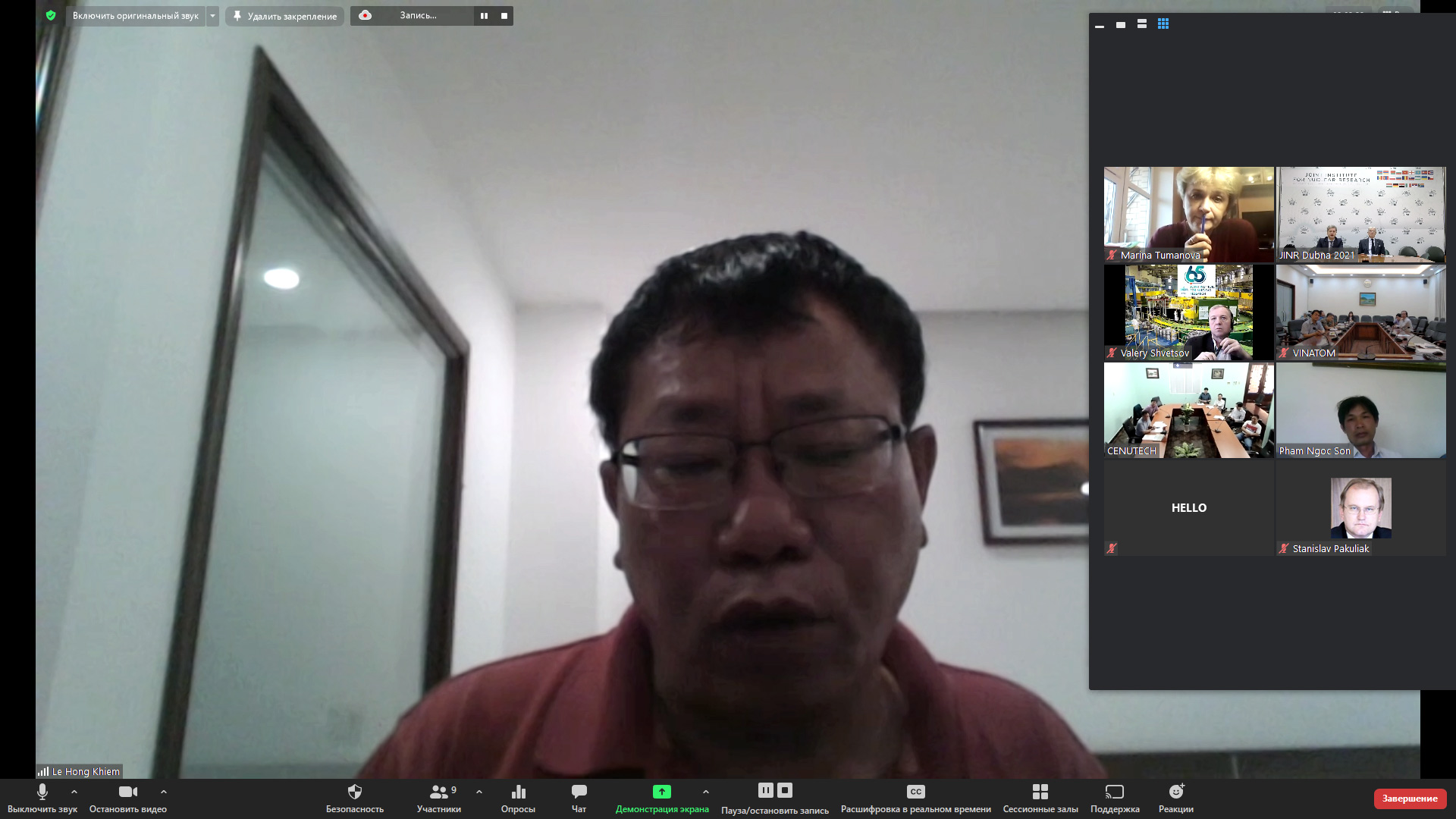Select Marina Tumanova's video thumbnail
Viewport: 1456px width, 819px height.
coord(1188,214)
